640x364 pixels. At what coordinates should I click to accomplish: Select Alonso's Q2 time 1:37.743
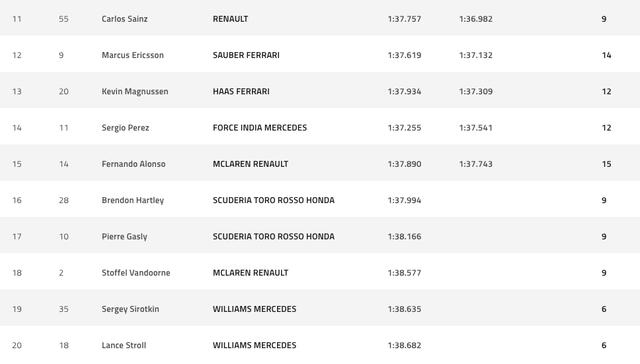click(476, 164)
